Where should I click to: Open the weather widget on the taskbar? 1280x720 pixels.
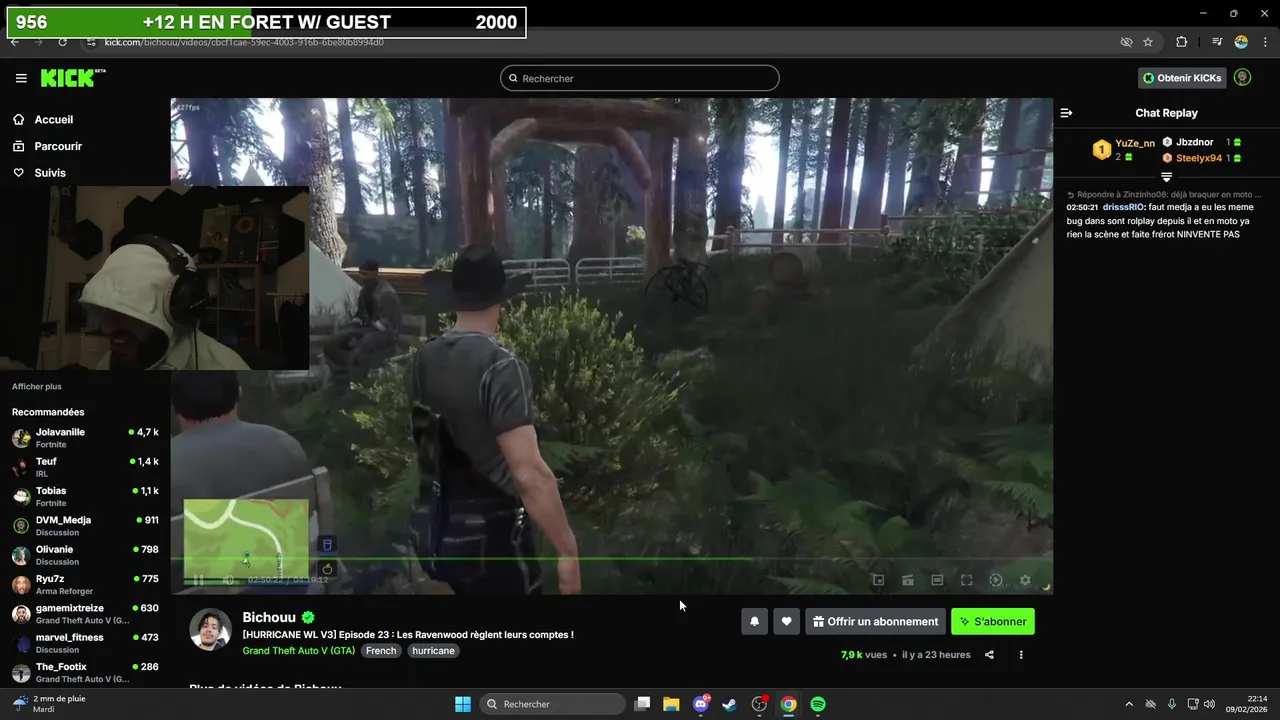pyautogui.click(x=48, y=704)
